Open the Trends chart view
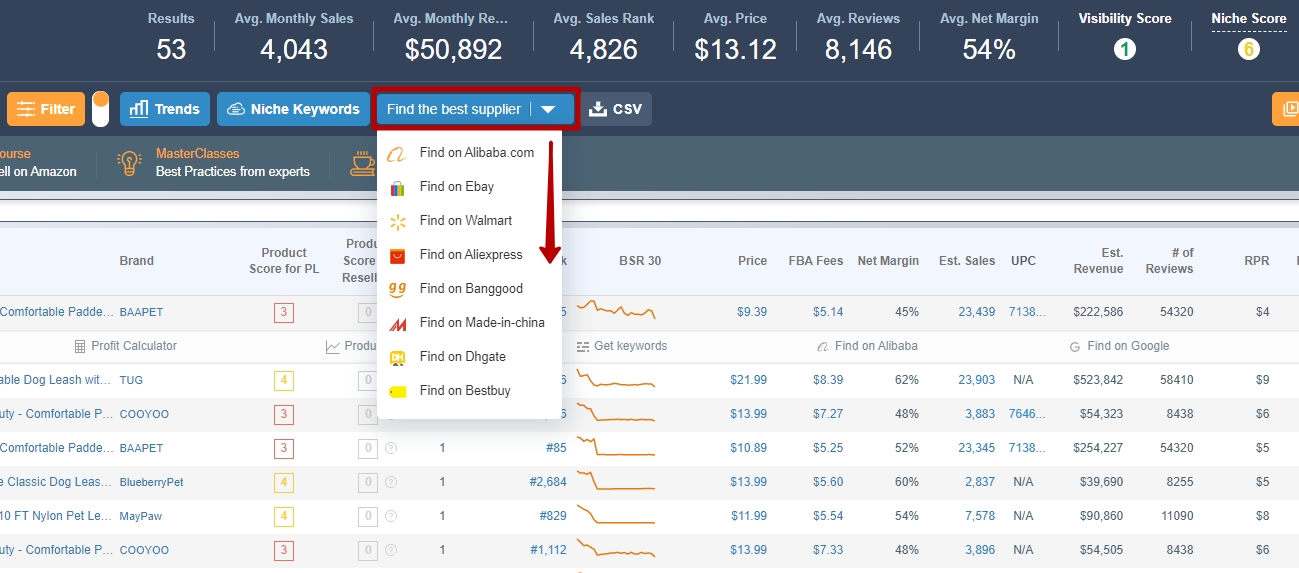 click(165, 109)
